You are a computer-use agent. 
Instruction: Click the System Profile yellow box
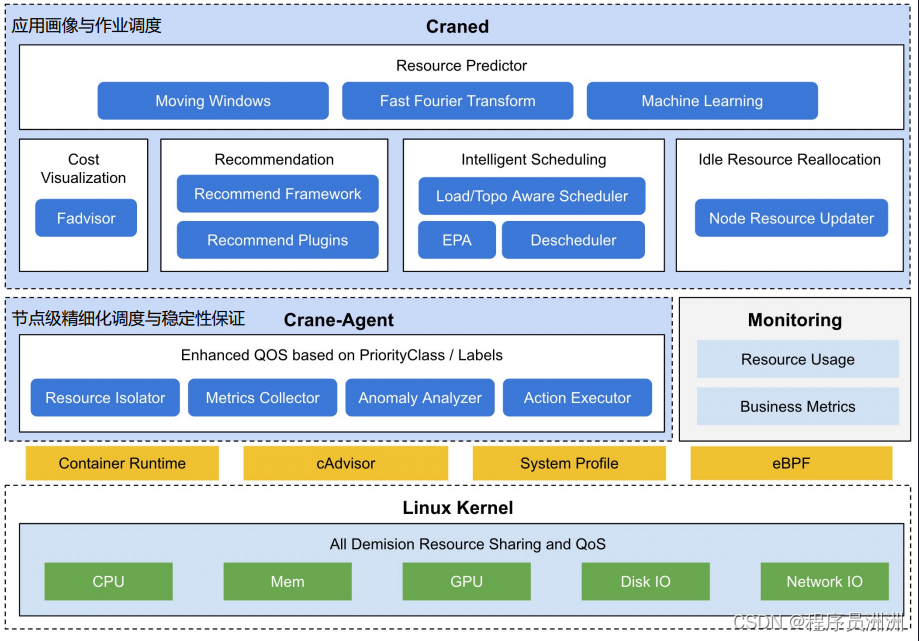pos(569,463)
